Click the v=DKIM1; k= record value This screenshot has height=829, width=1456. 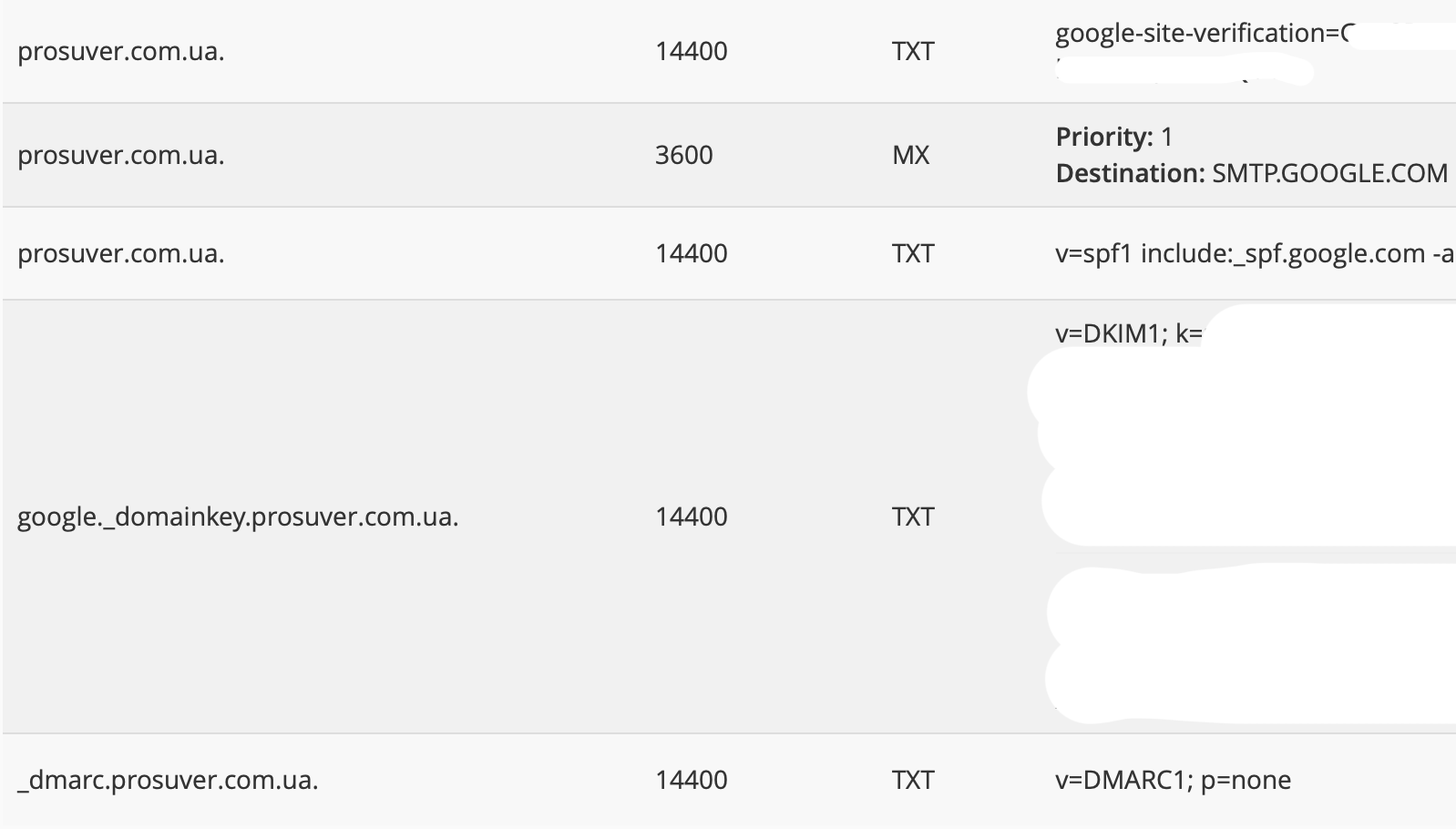1128,333
